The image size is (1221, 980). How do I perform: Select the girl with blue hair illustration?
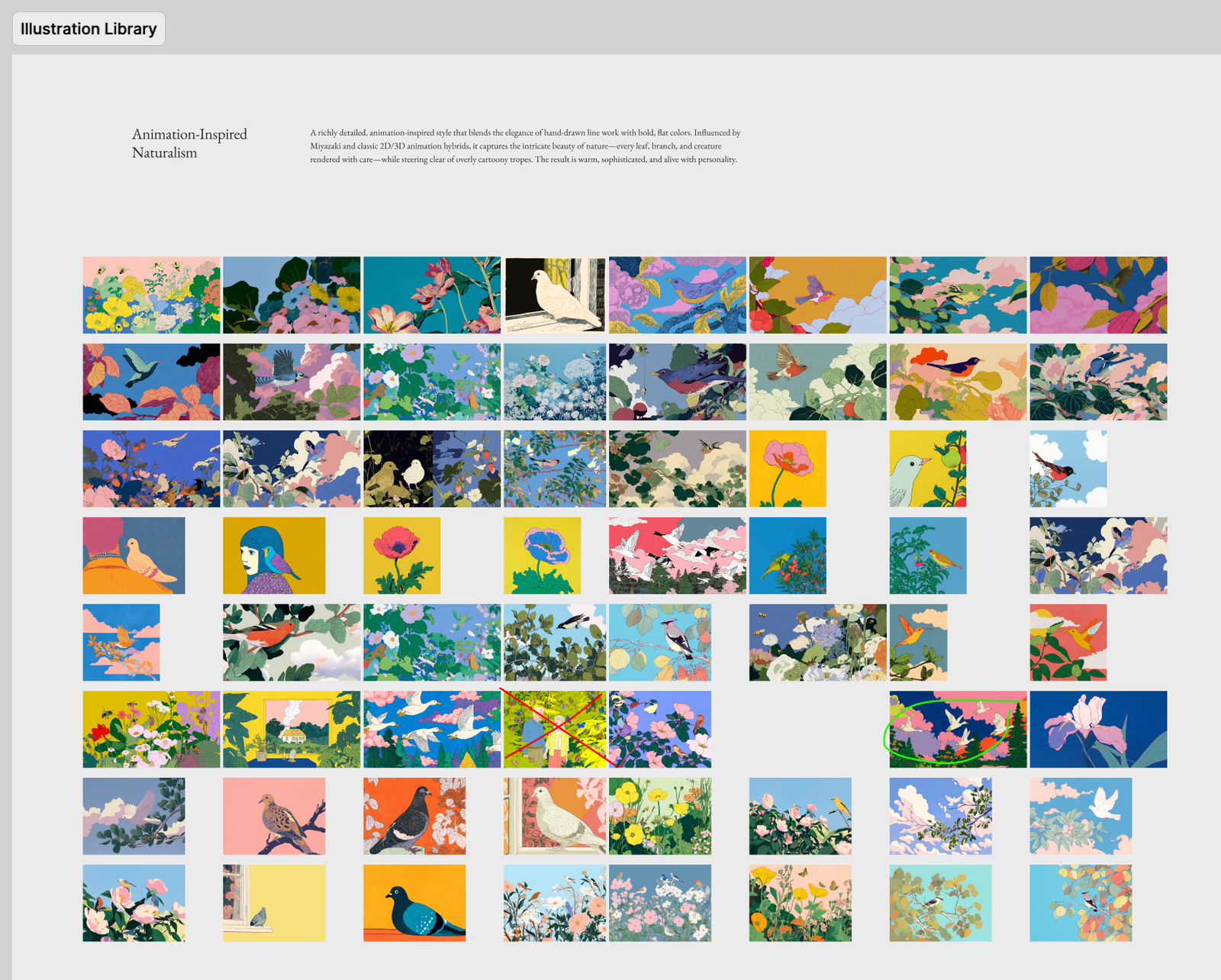pos(274,556)
